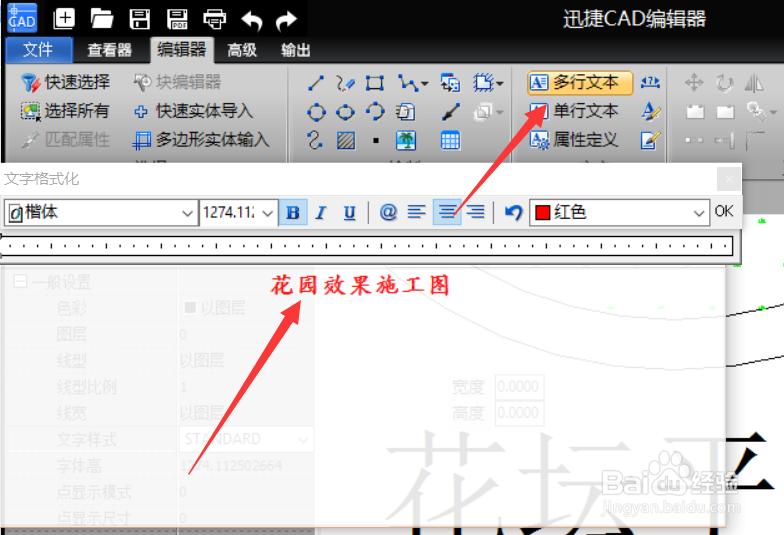Click the move tool cross-arrows icon

click(x=694, y=82)
